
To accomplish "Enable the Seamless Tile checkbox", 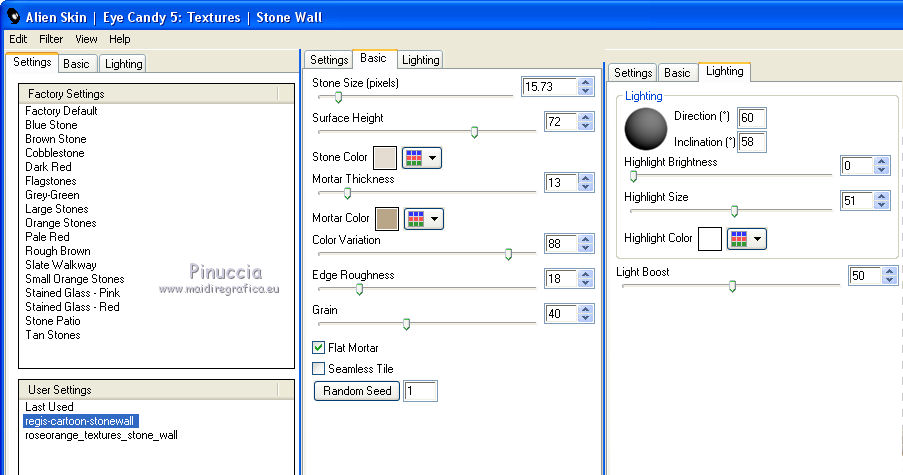I will pyautogui.click(x=318, y=368).
